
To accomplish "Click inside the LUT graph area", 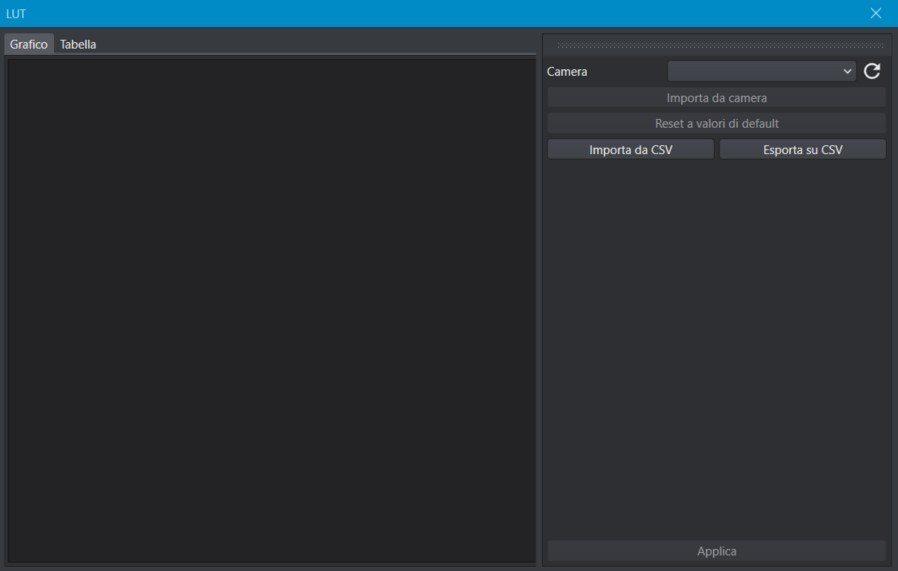I will tap(271, 310).
